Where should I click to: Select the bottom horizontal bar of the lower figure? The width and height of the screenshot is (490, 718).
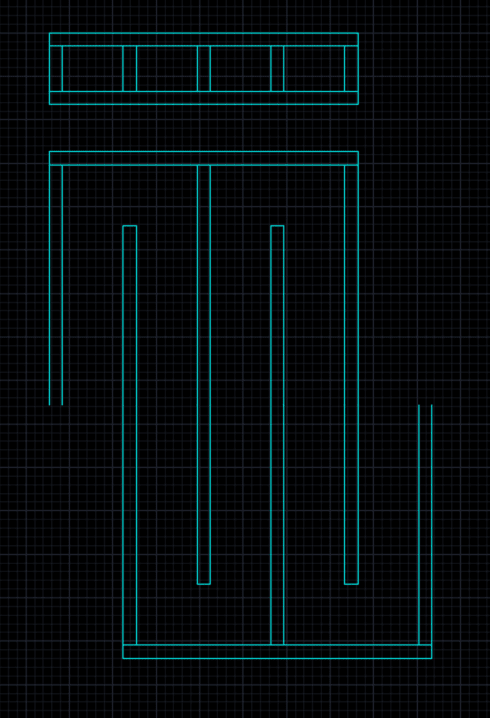[x=277, y=651]
